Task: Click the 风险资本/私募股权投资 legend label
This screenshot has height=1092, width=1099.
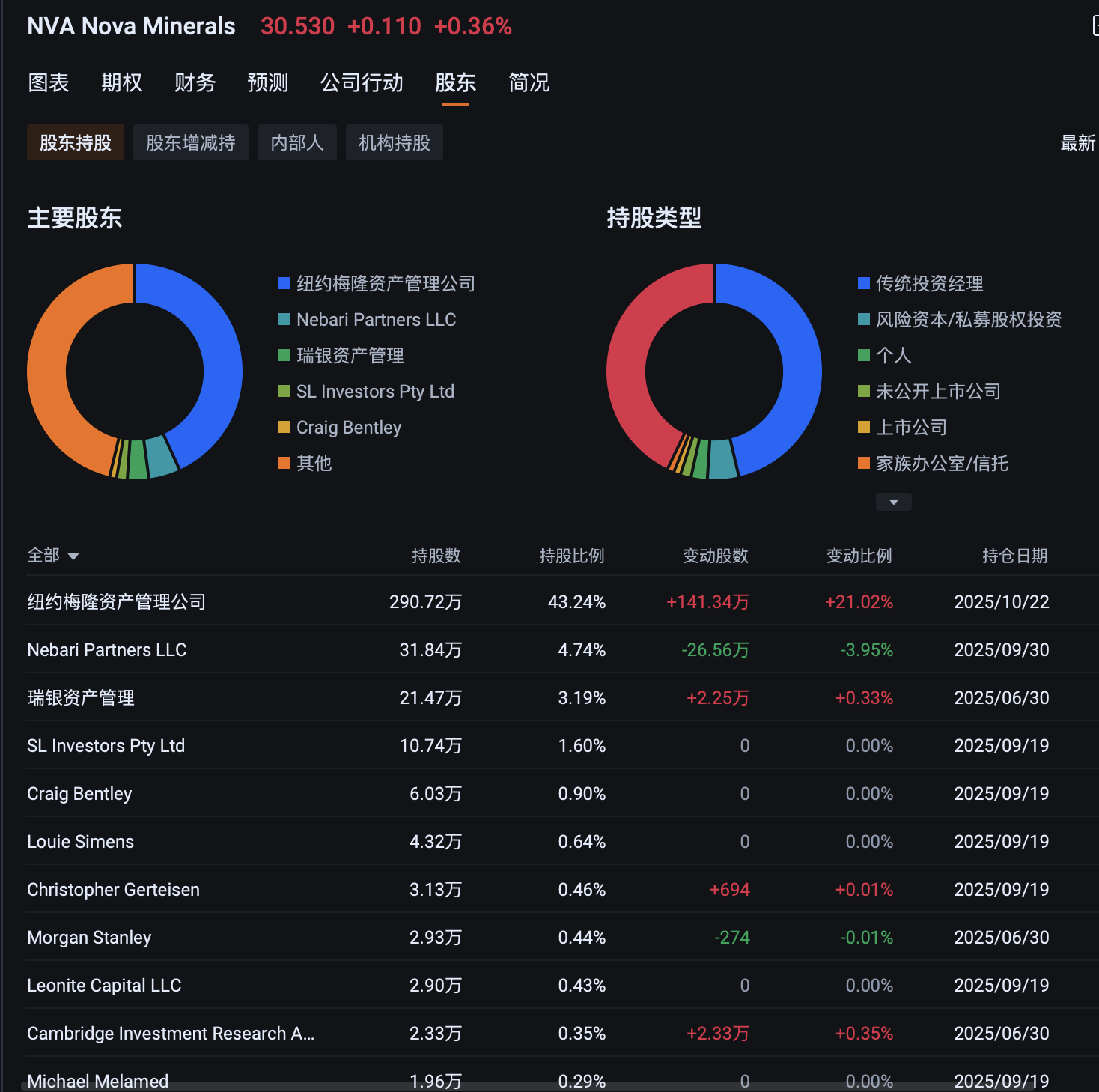Action: (969, 319)
